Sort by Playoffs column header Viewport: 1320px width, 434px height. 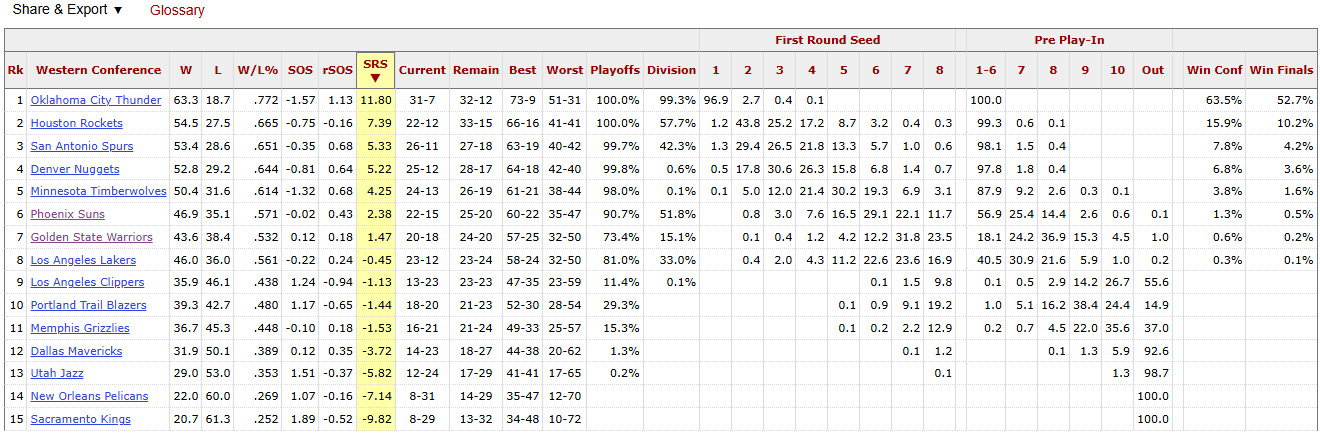click(x=614, y=70)
